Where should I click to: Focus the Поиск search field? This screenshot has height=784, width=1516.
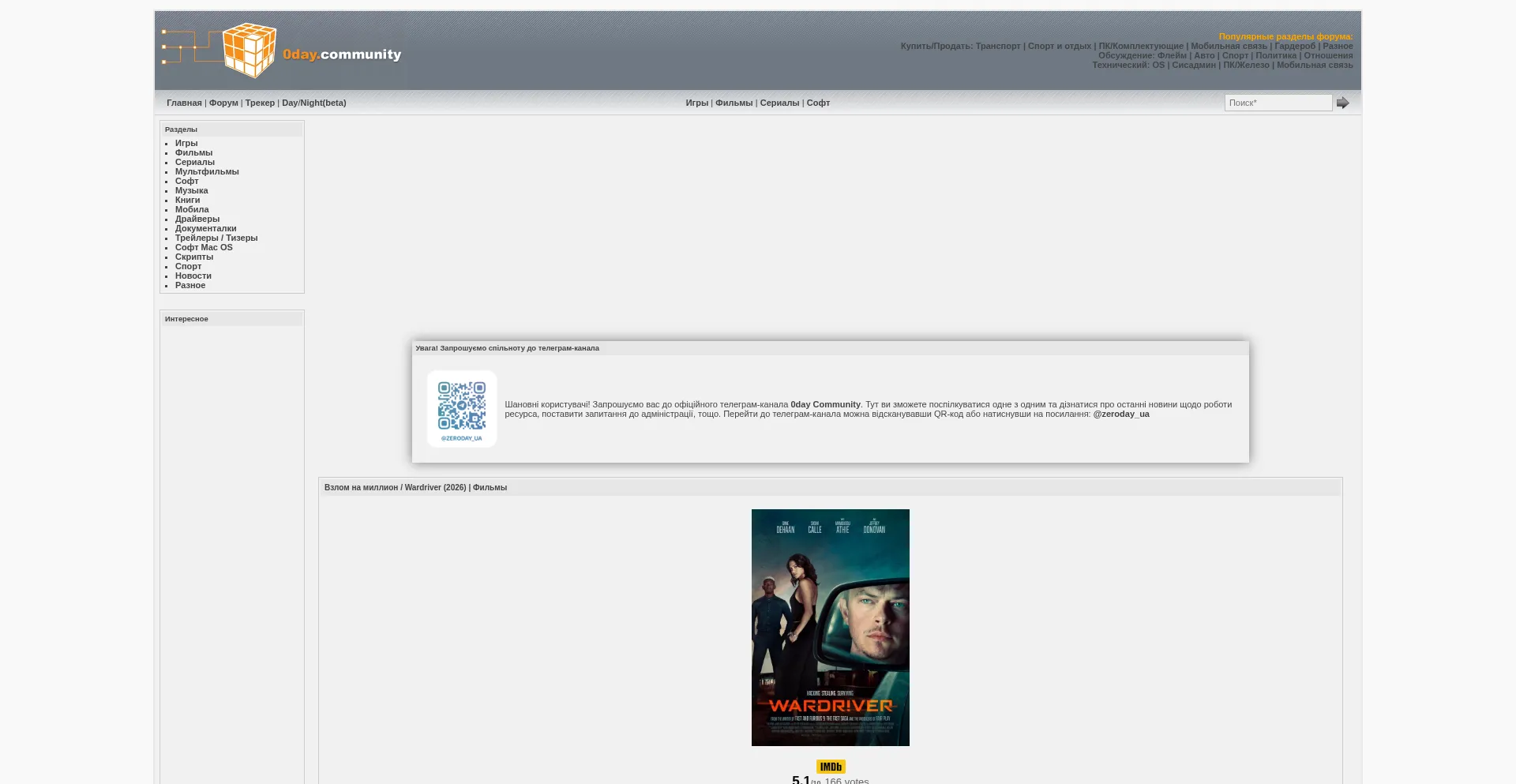tap(1278, 103)
